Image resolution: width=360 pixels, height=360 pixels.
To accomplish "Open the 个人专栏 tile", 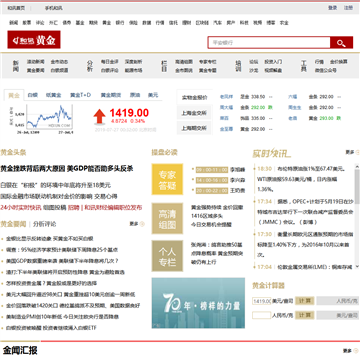I will click(167, 256).
